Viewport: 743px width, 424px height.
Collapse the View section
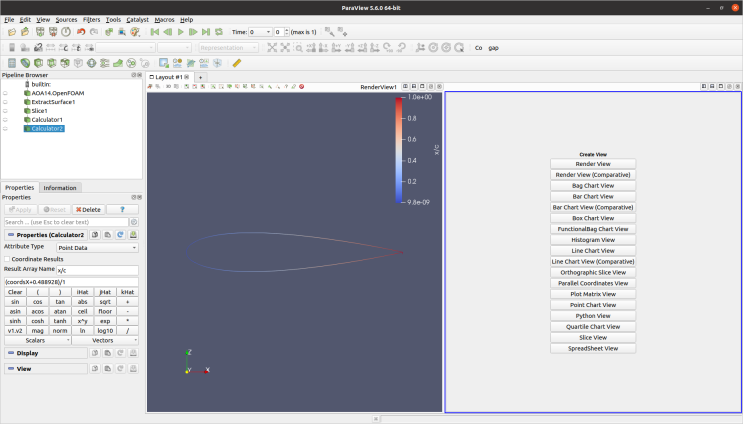[46, 369]
